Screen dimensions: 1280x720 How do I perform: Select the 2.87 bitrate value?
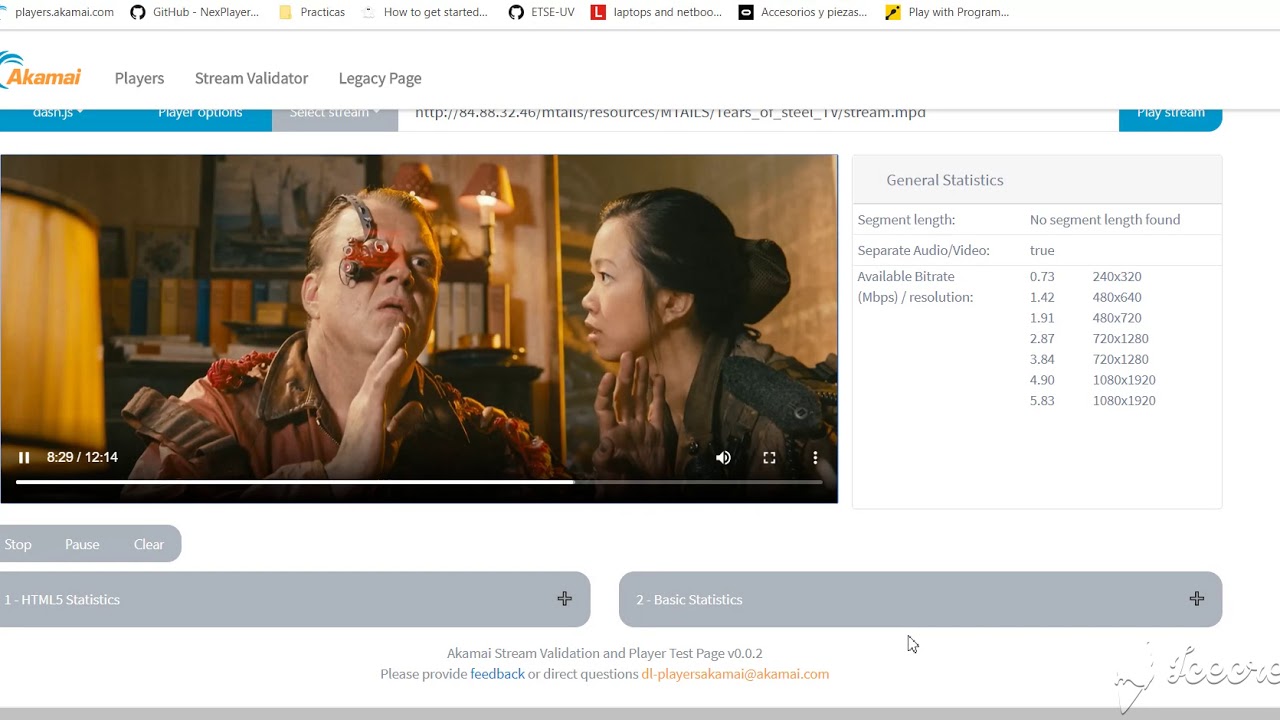(x=1042, y=339)
